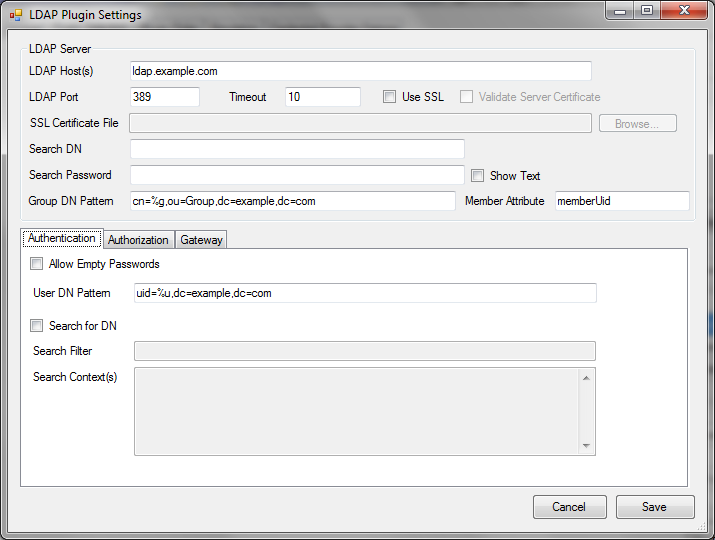Click the resize grip at window corner
The height and width of the screenshot is (540, 715).
coord(702,527)
